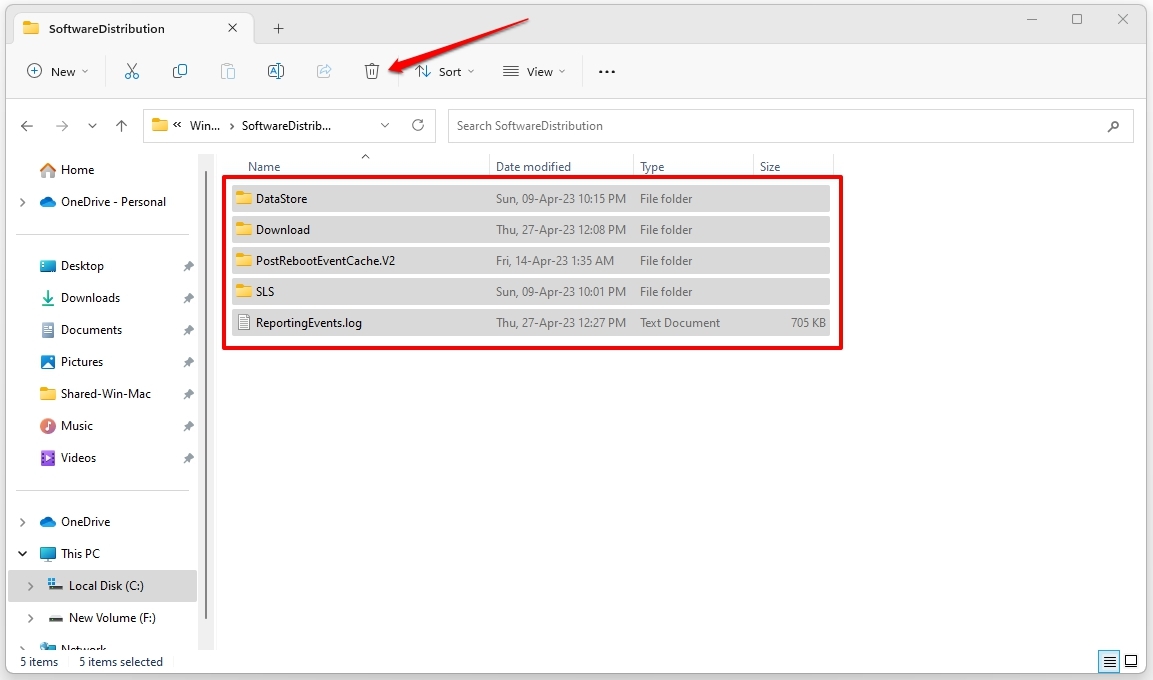
Task: Open Videos in quick access
Action: (x=78, y=458)
